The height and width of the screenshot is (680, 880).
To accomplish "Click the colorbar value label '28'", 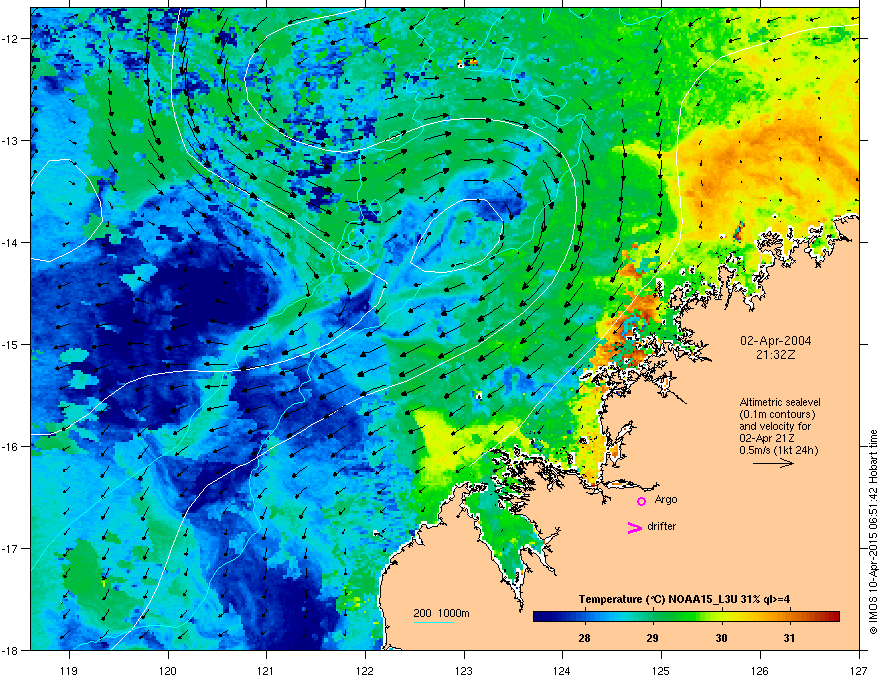I will 584,638.
